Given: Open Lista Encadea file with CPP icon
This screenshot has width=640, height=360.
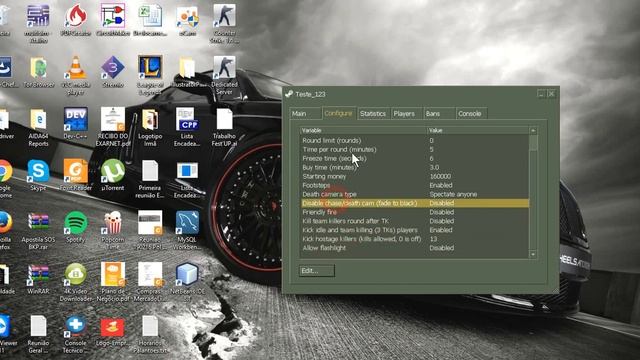Looking at the screenshot, I should pos(187,127).
